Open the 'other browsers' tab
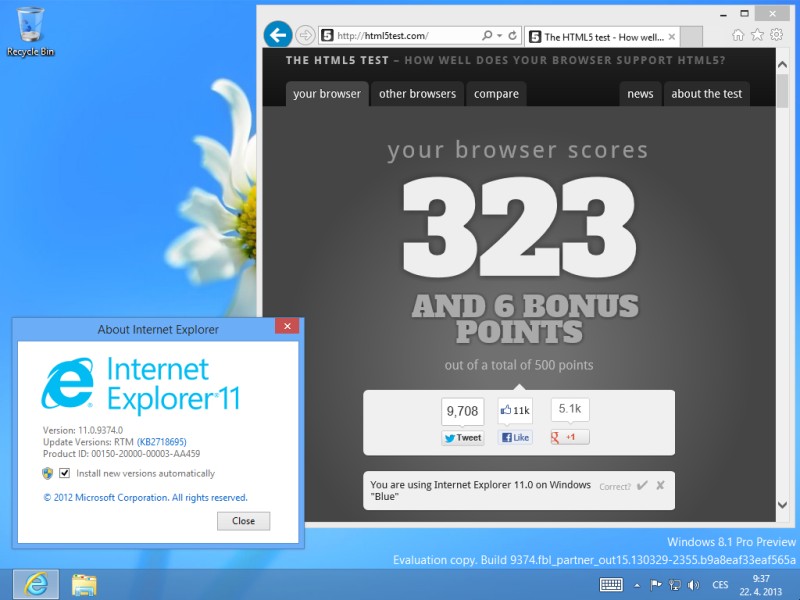The height and width of the screenshot is (600, 800). (417, 94)
